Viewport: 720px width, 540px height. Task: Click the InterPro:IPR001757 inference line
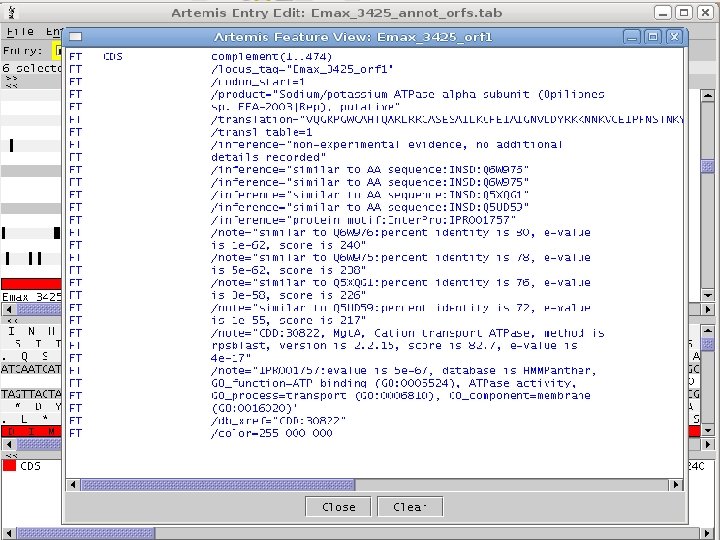click(x=363, y=220)
